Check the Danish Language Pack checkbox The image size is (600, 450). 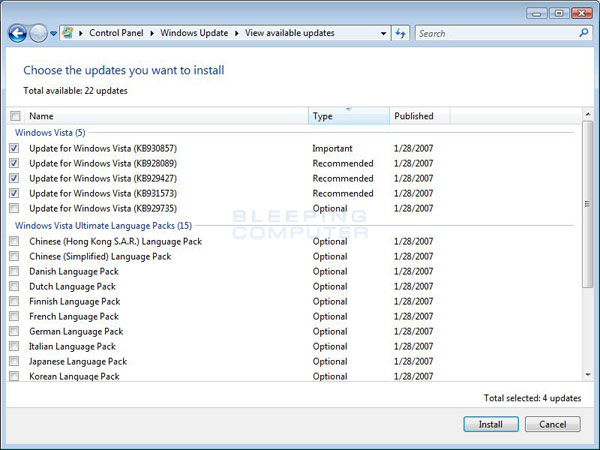tap(14, 271)
